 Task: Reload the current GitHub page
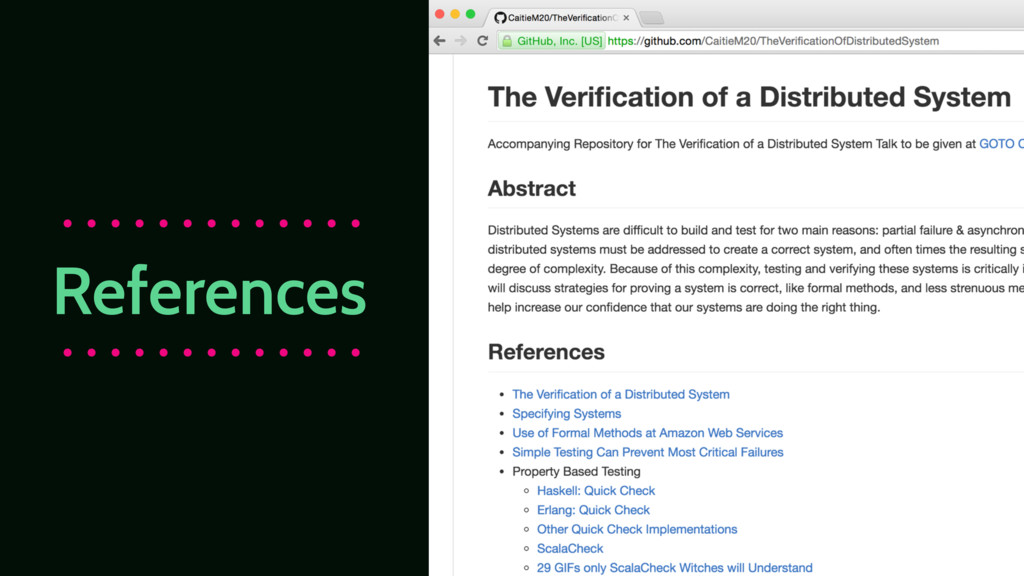tap(482, 41)
